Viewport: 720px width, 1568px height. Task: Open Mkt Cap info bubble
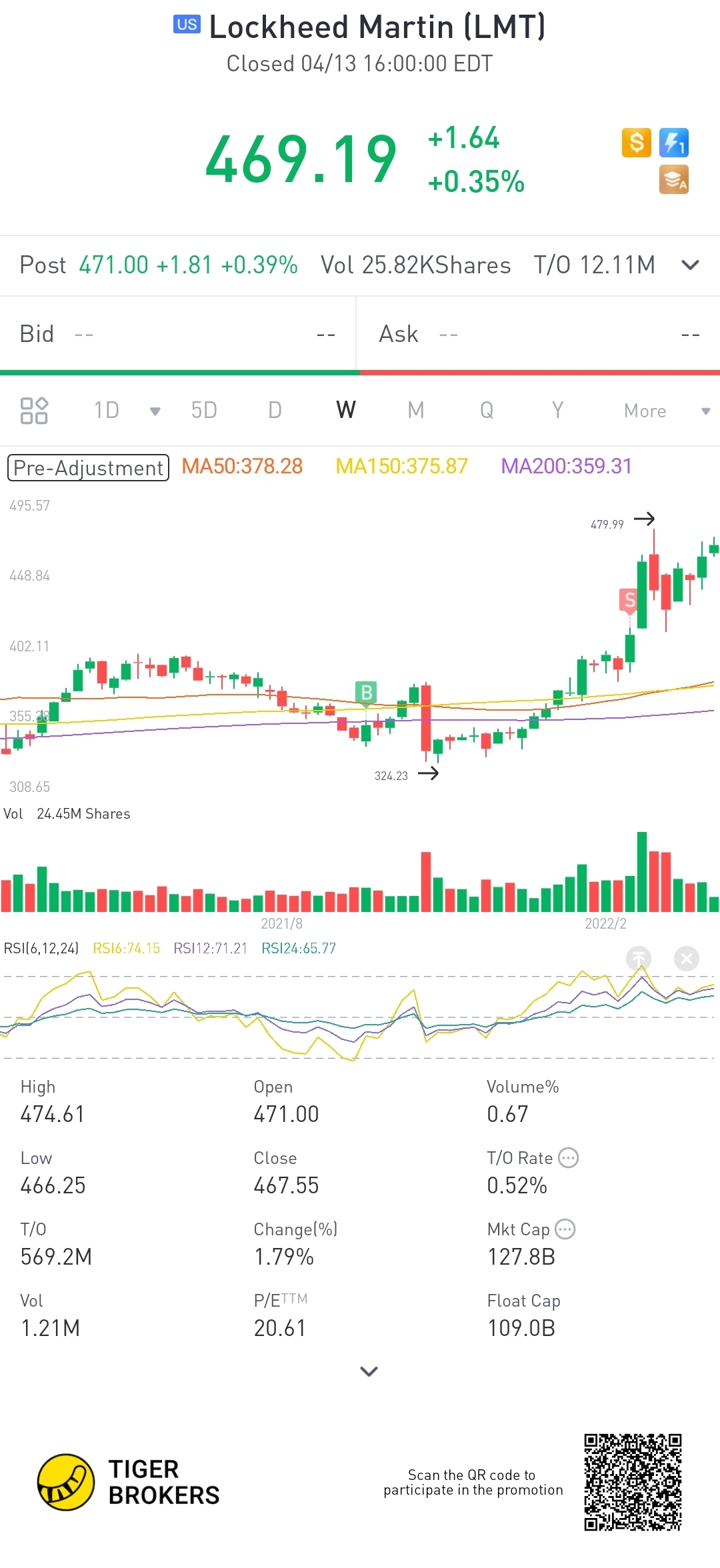[x=565, y=1229]
